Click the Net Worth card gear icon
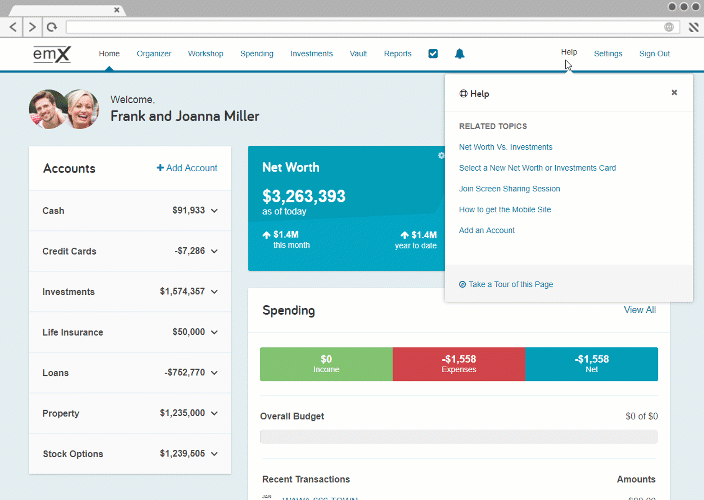 point(441,155)
